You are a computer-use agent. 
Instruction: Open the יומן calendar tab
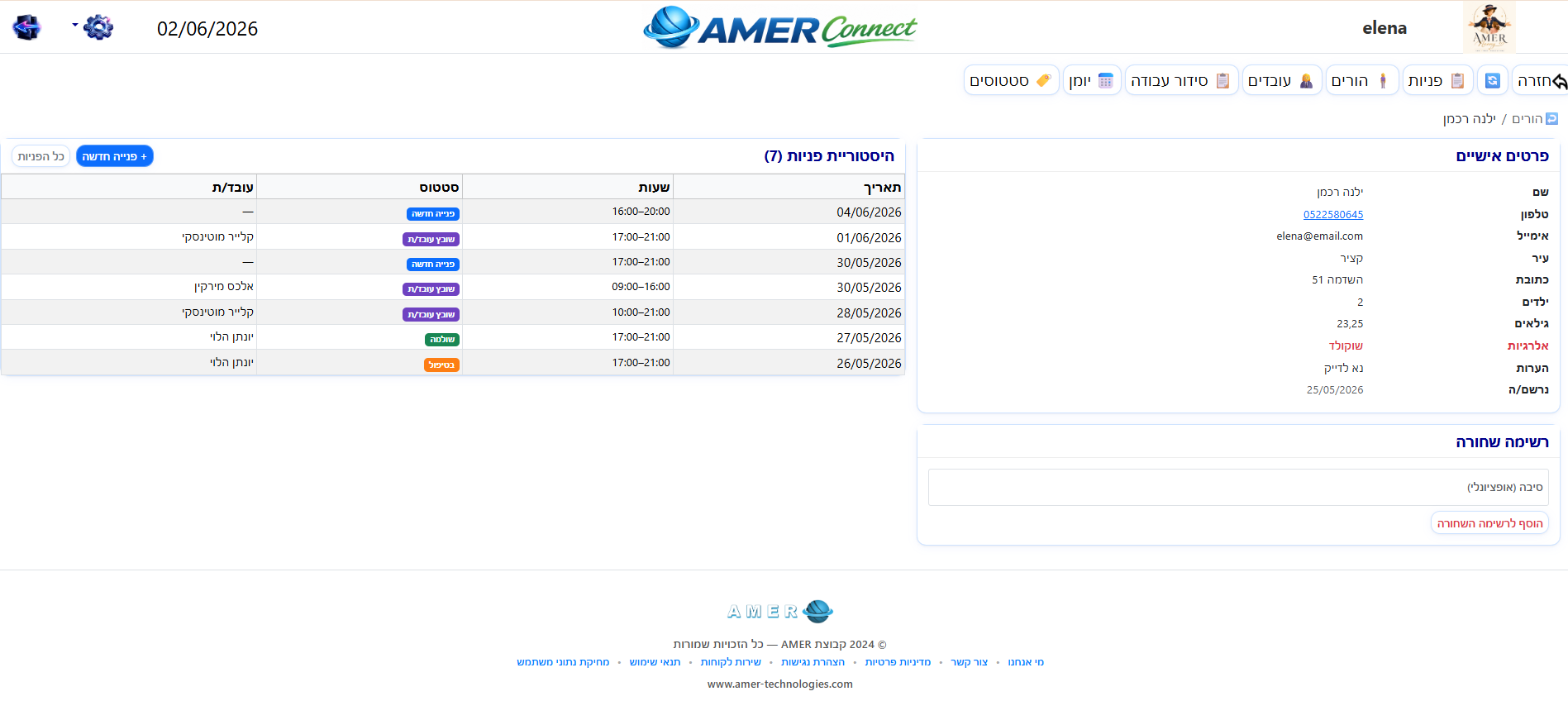tap(1092, 80)
